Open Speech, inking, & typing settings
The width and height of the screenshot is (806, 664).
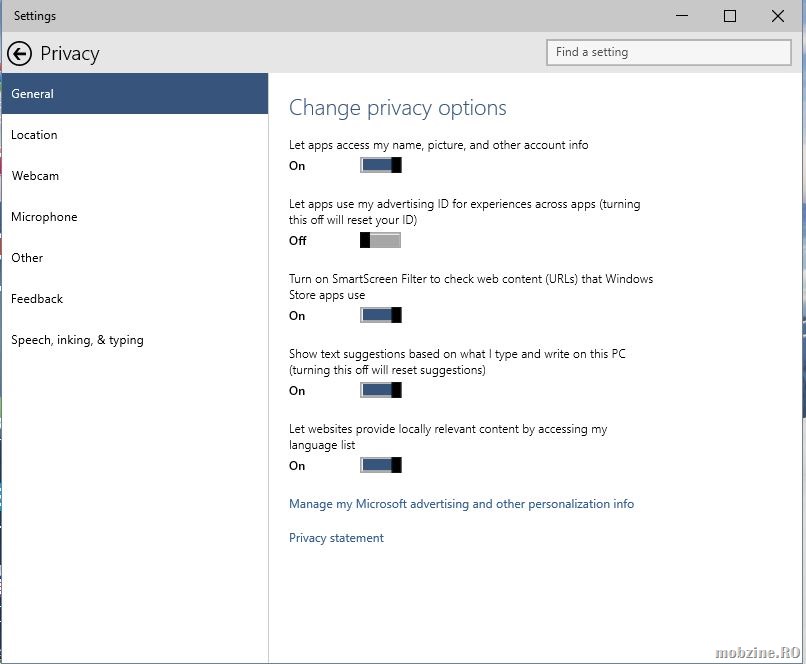pyautogui.click(x=77, y=340)
